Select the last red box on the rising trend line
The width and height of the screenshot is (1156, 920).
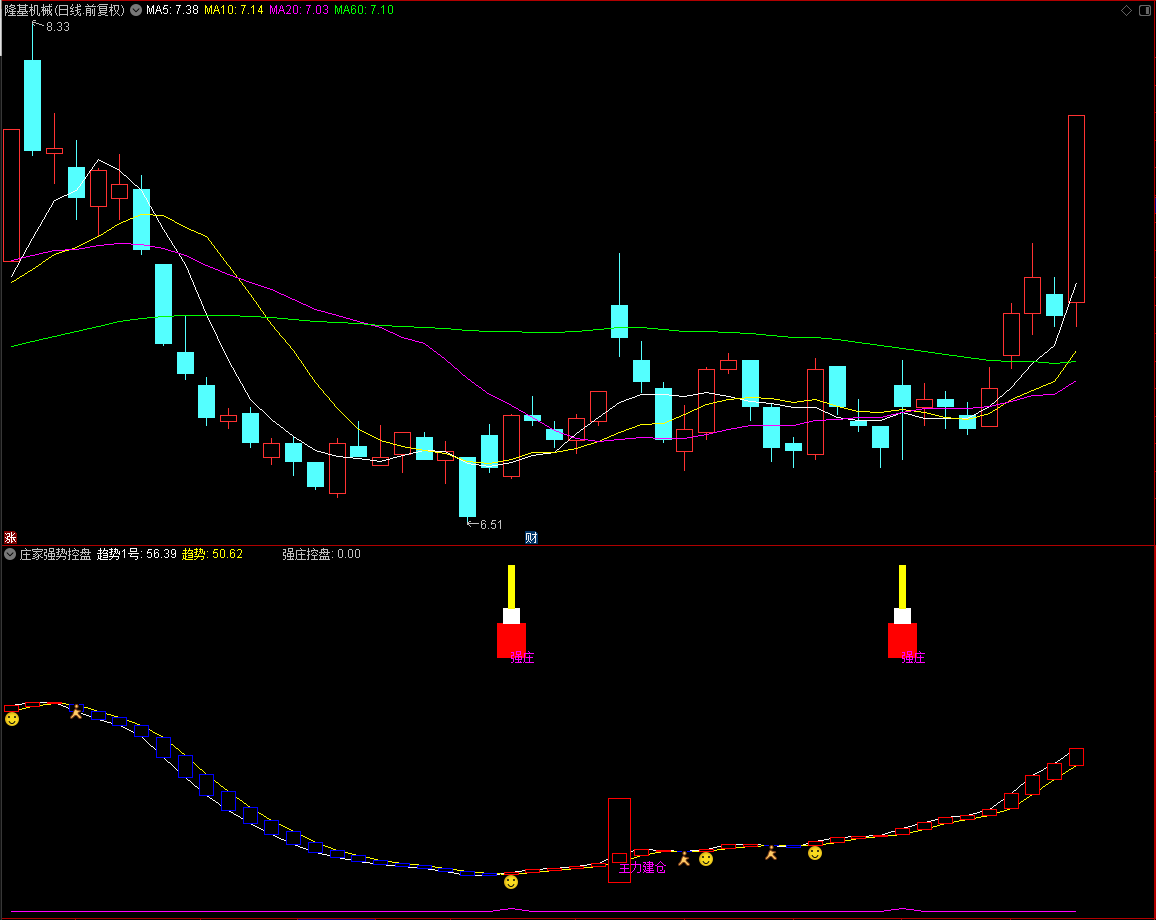point(1076,757)
